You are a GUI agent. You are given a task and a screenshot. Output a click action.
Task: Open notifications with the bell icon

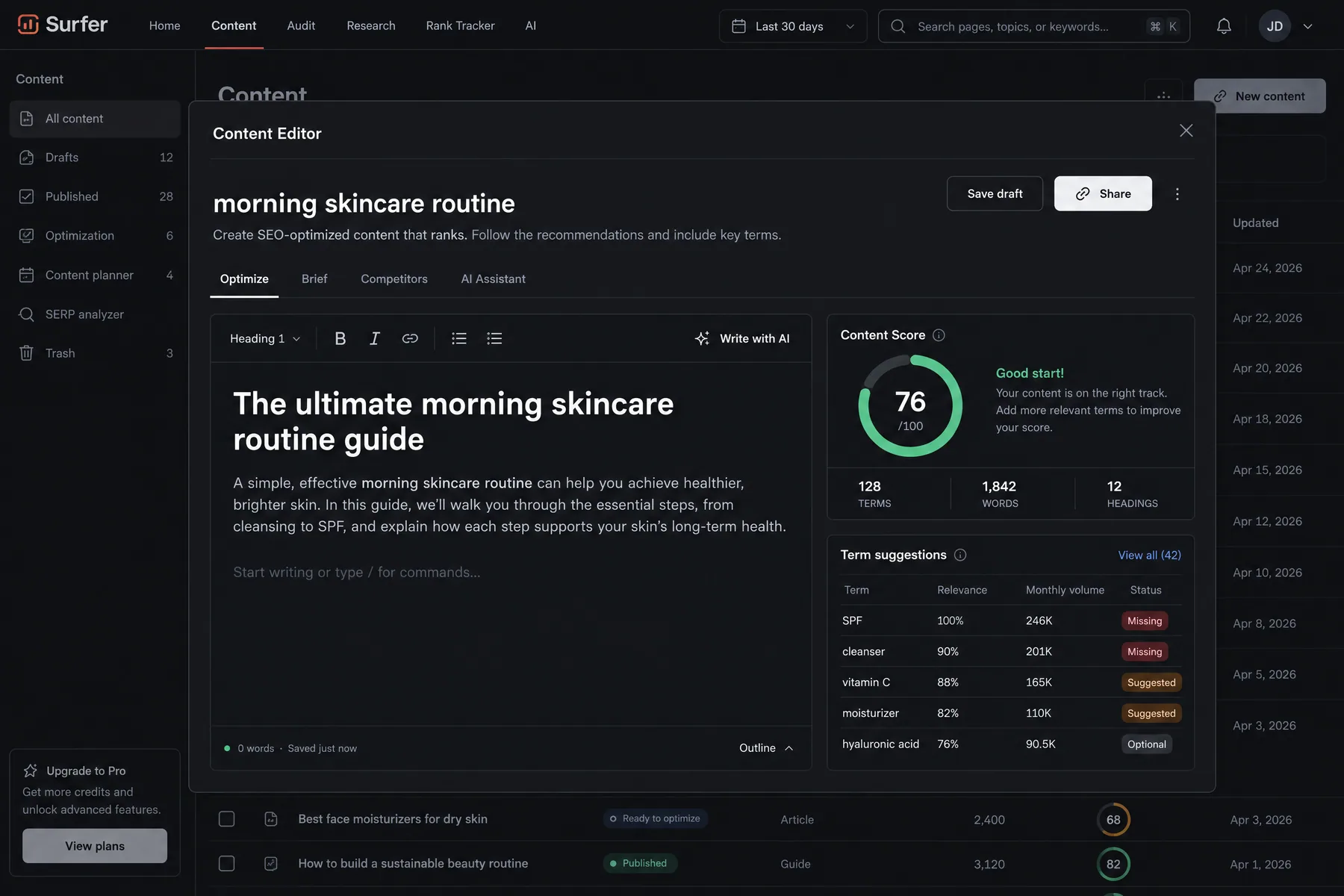pos(1224,26)
